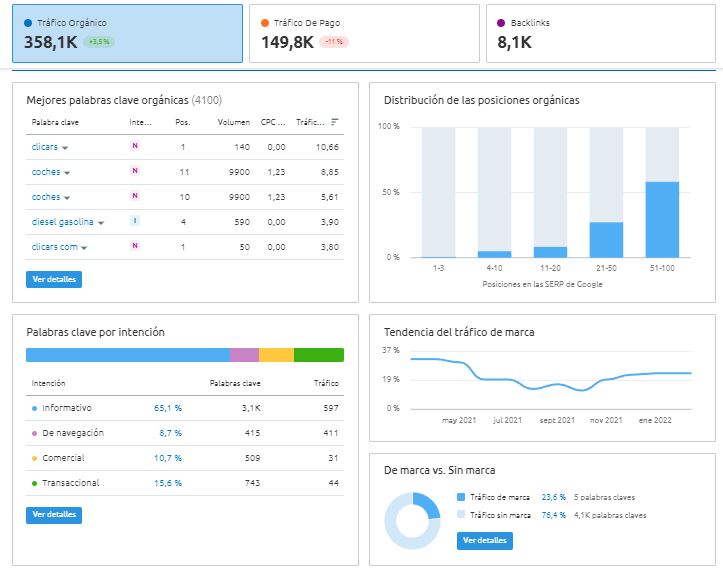This screenshot has width=723, height=574.
Task: Click the orange dot next to Tráfico De Pago
Action: 265,23
